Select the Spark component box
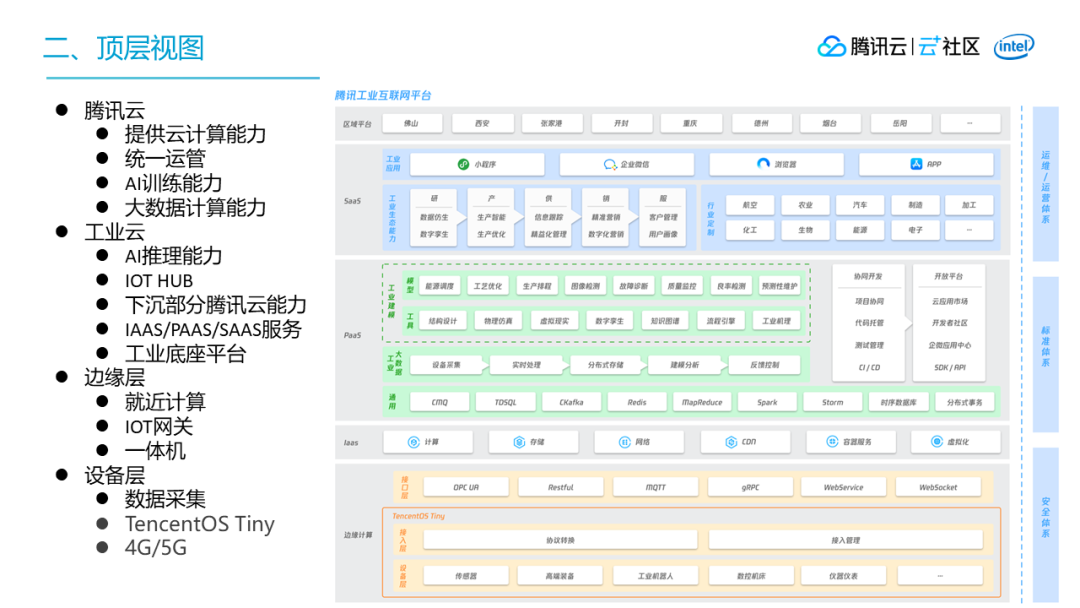This screenshot has height=608, width=1080. coord(767,402)
